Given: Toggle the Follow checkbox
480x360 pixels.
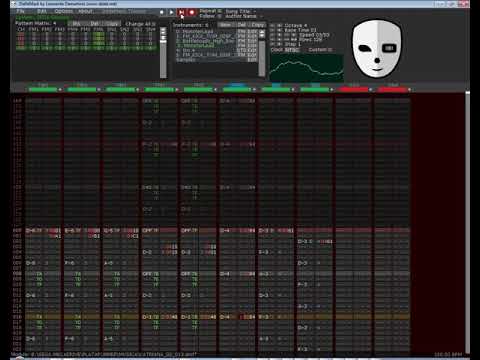Looking at the screenshot, I should [219, 16].
